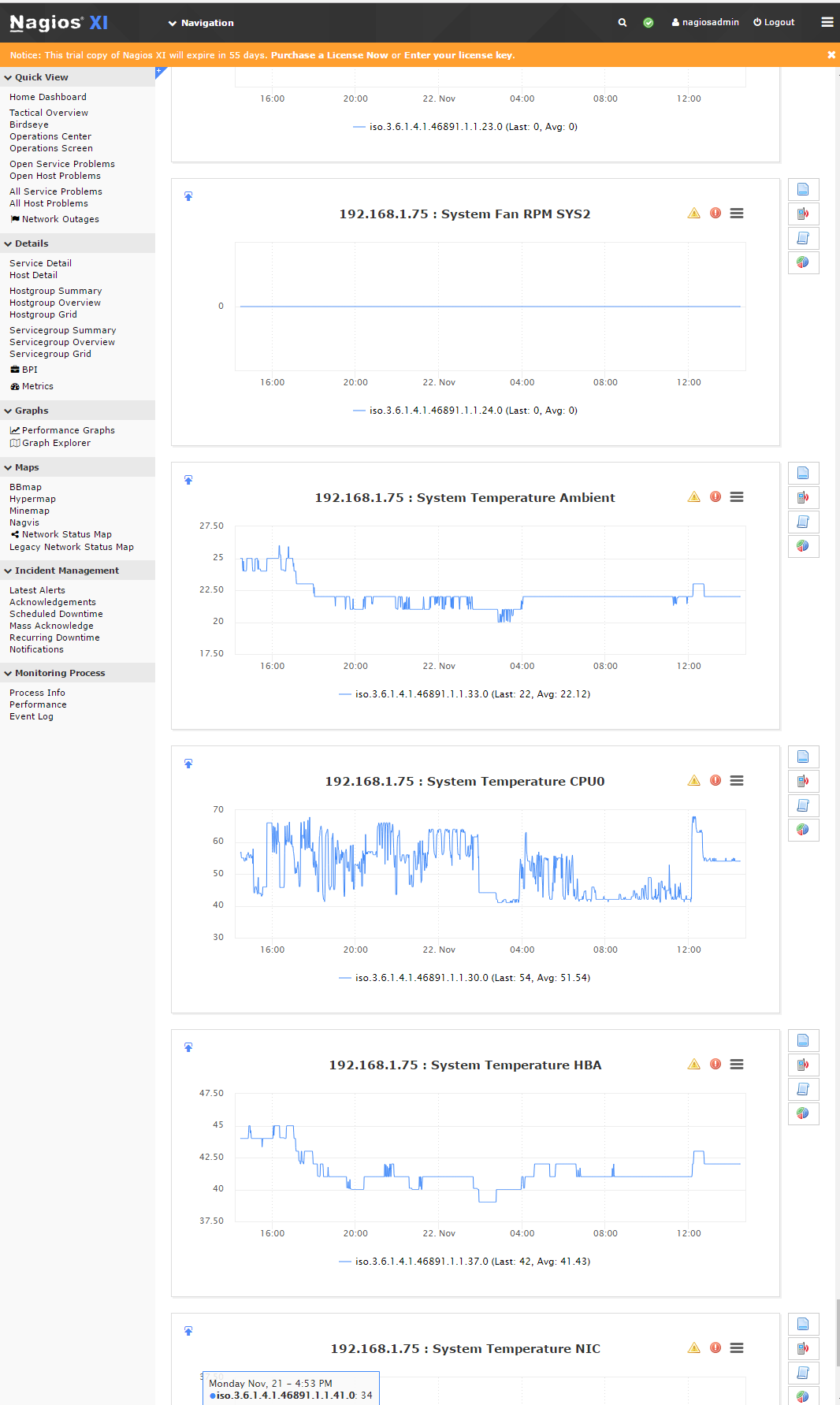840x1405 pixels.
Task: Toggle critical threshold on Temperature HBA graph
Action: (715, 1065)
